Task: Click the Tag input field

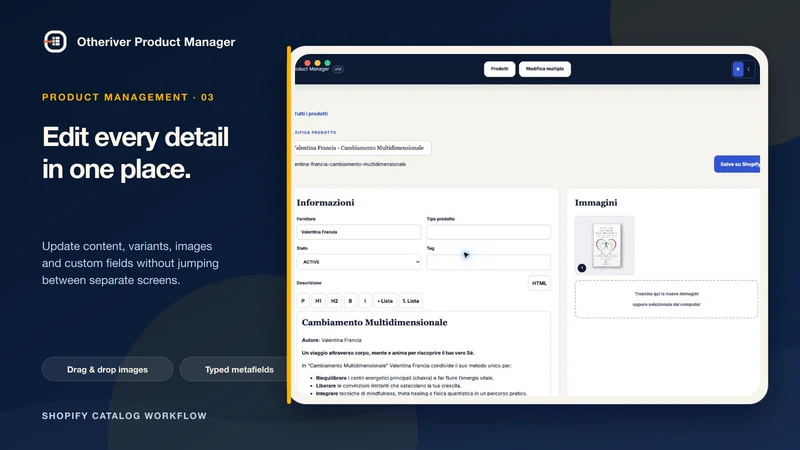Action: (x=488, y=262)
